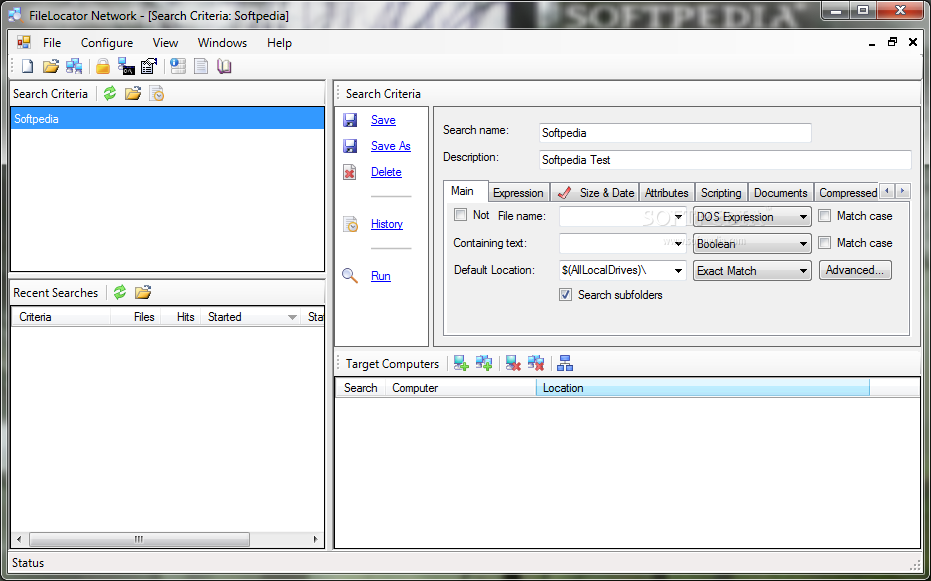Click the blue info list toolbar icon

pos(178,66)
